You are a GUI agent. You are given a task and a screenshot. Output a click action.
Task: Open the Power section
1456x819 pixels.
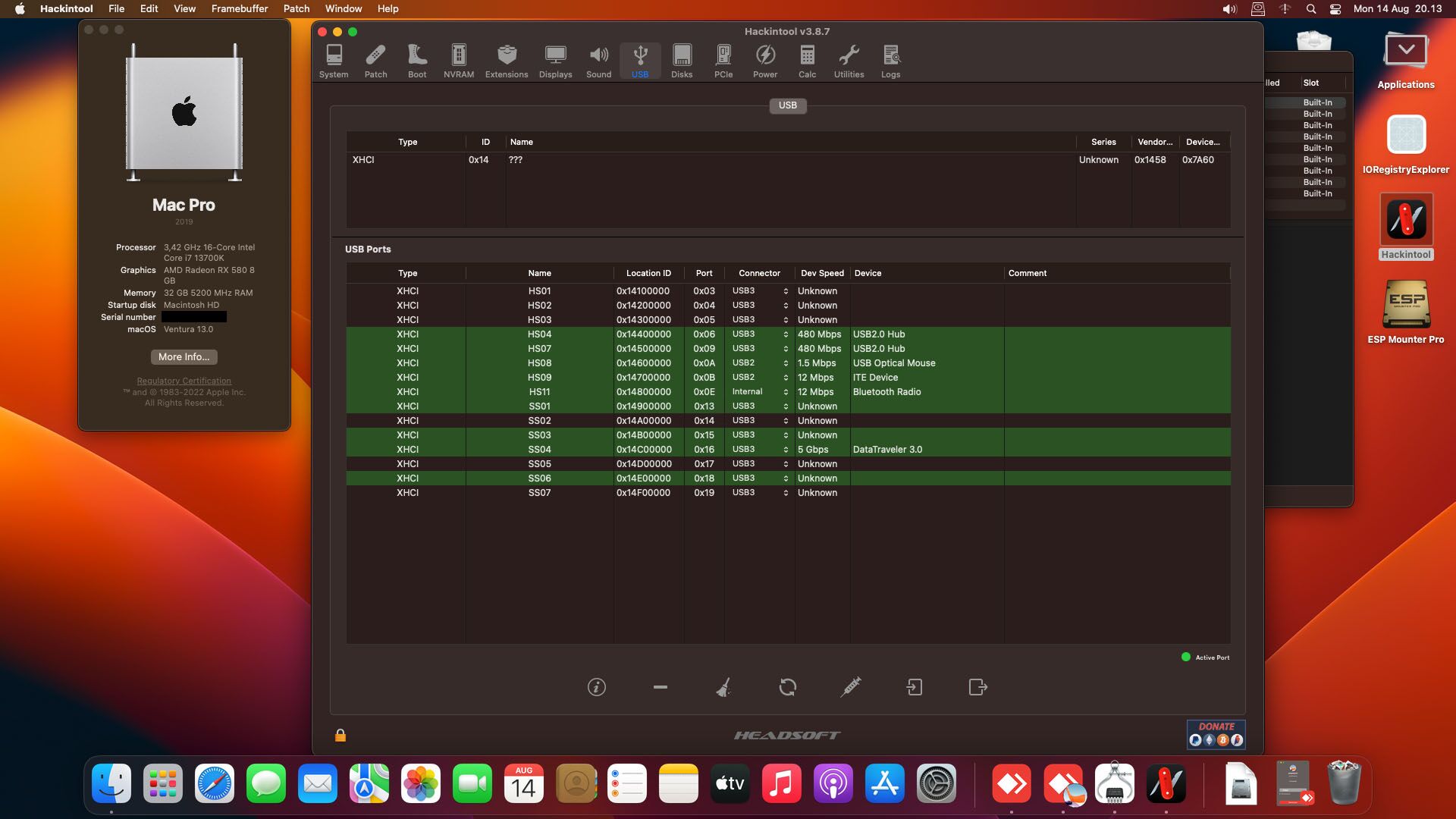764,61
